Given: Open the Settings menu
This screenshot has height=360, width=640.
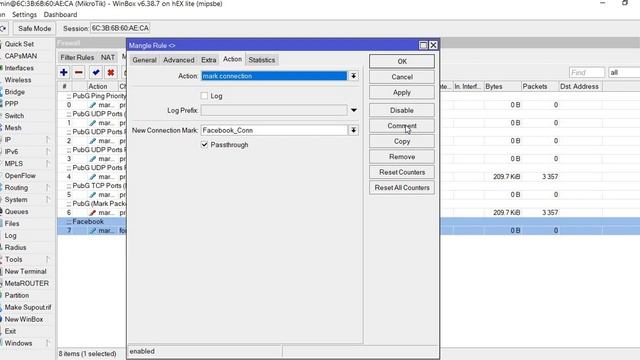Looking at the screenshot, I should point(24,15).
